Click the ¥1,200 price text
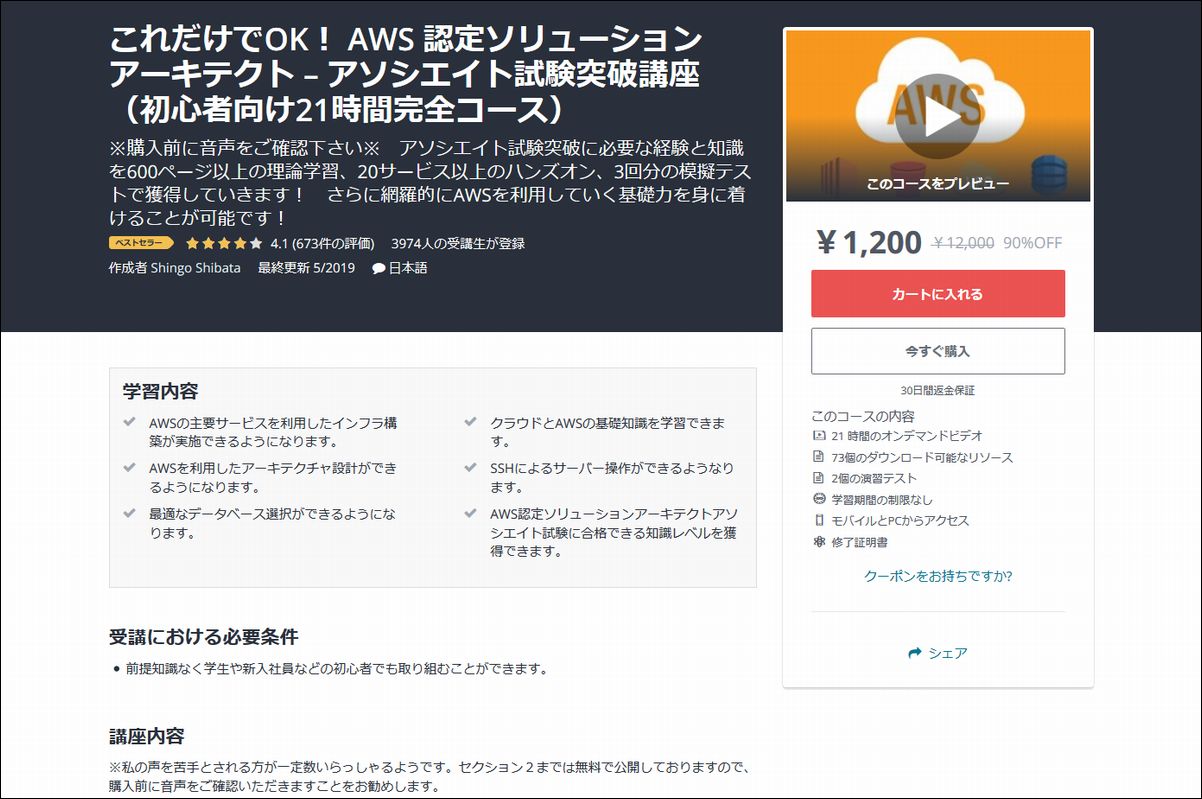1202x799 pixels. (869, 243)
